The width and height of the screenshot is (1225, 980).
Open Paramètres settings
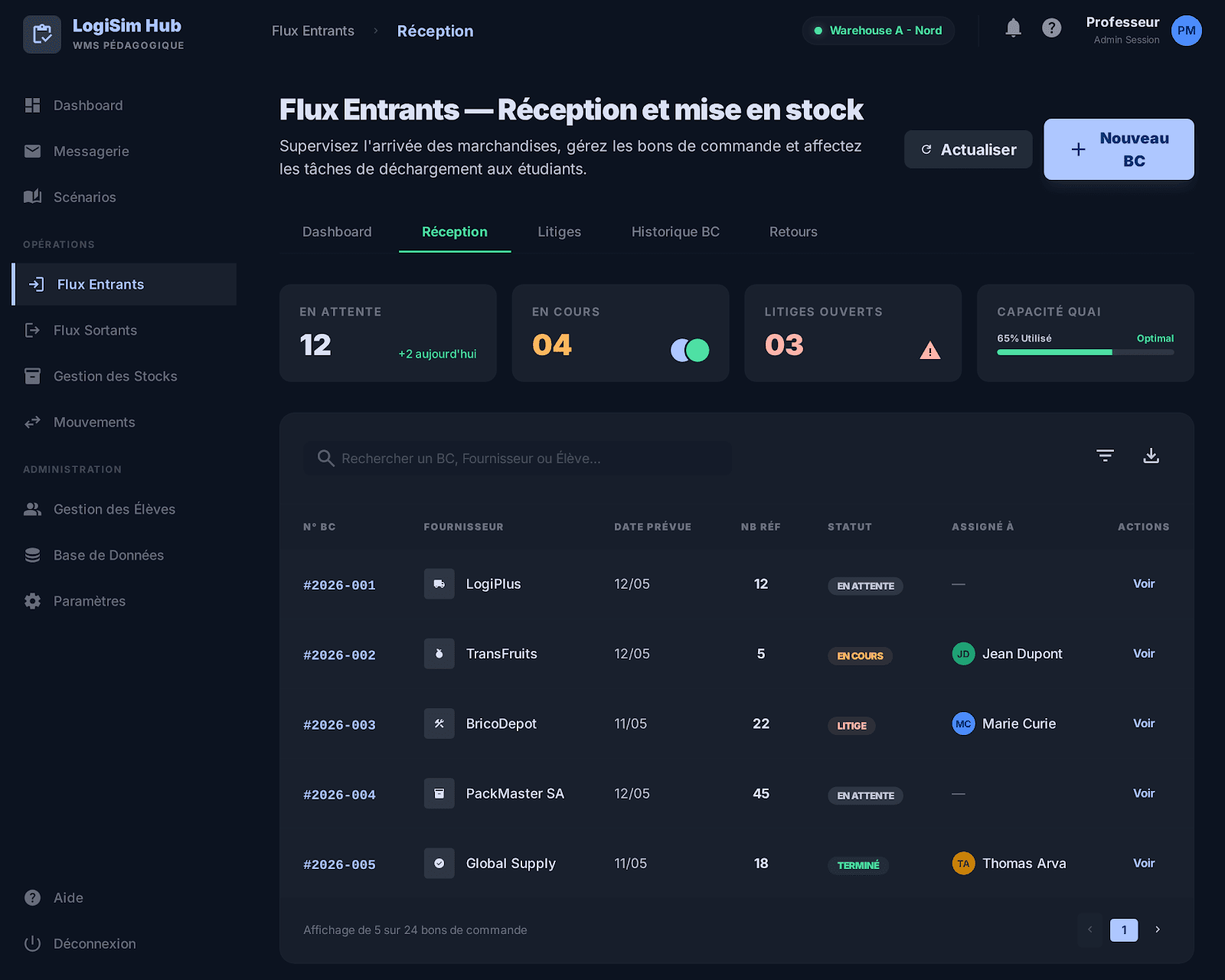(124, 602)
